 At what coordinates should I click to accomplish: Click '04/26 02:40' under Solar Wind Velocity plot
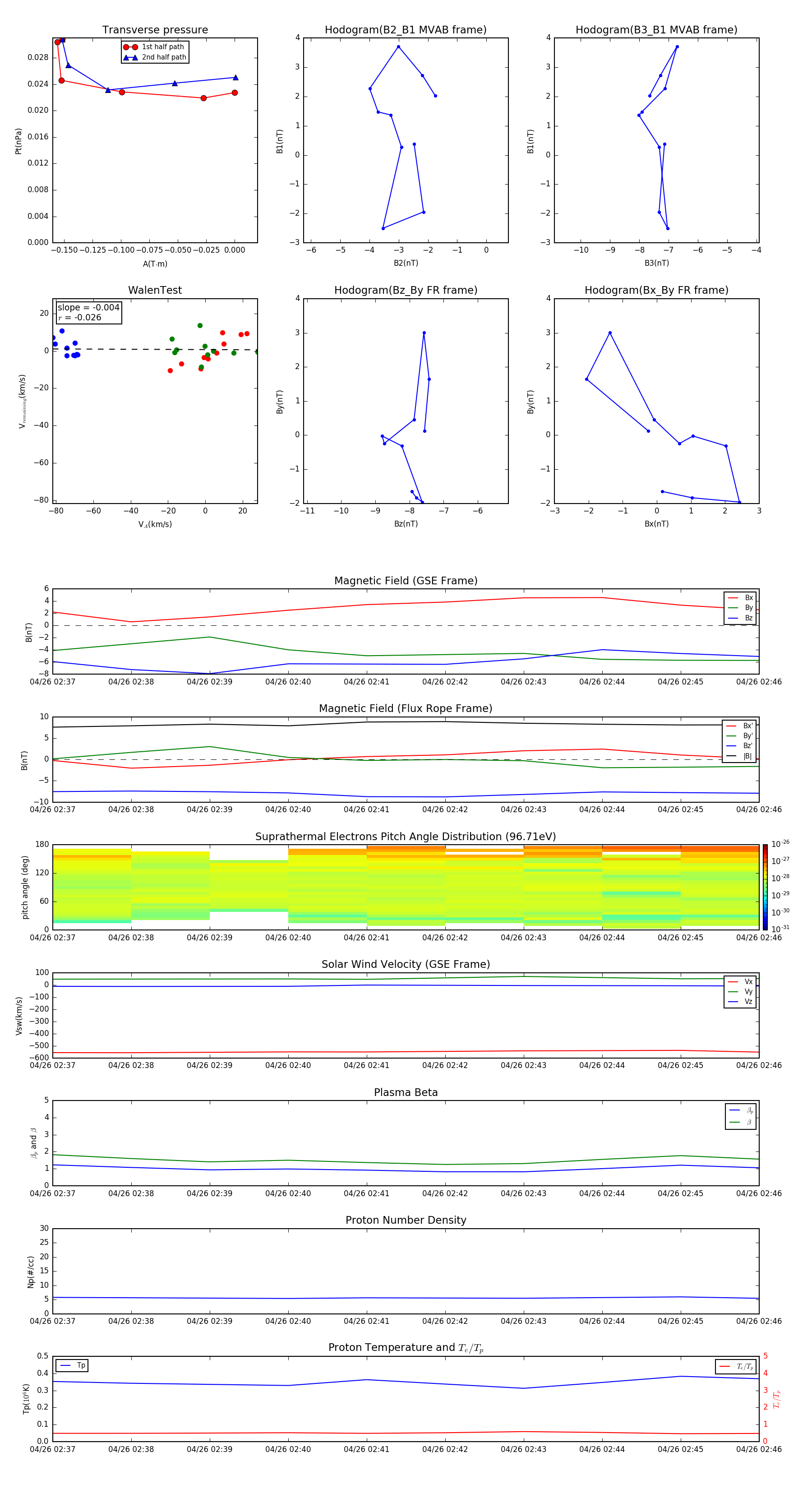288,1065
